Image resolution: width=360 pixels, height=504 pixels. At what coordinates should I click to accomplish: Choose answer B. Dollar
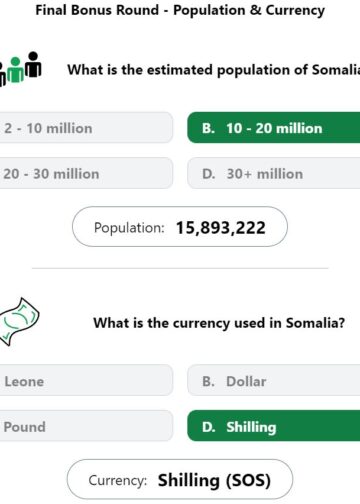coord(274,381)
